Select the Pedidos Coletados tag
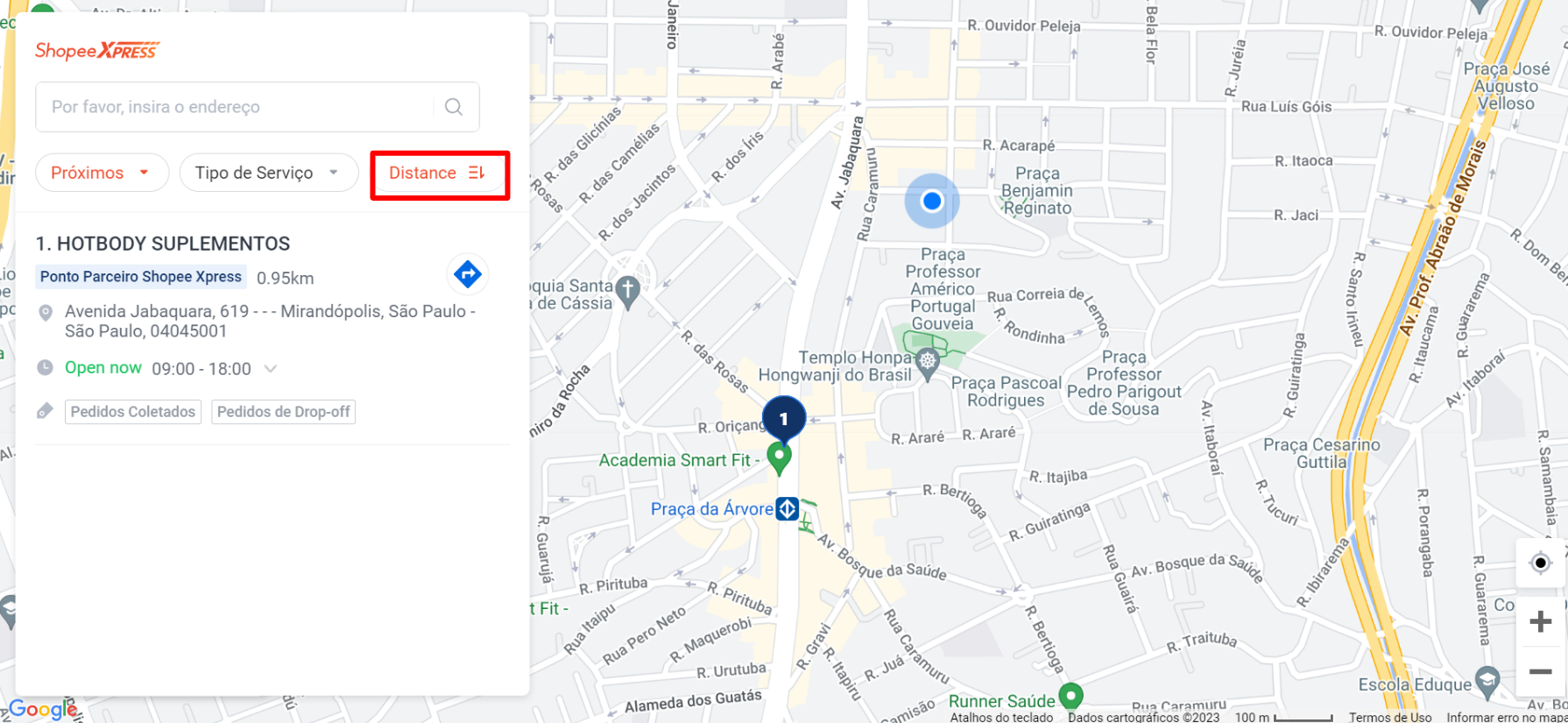The height and width of the screenshot is (723, 1568). (133, 412)
